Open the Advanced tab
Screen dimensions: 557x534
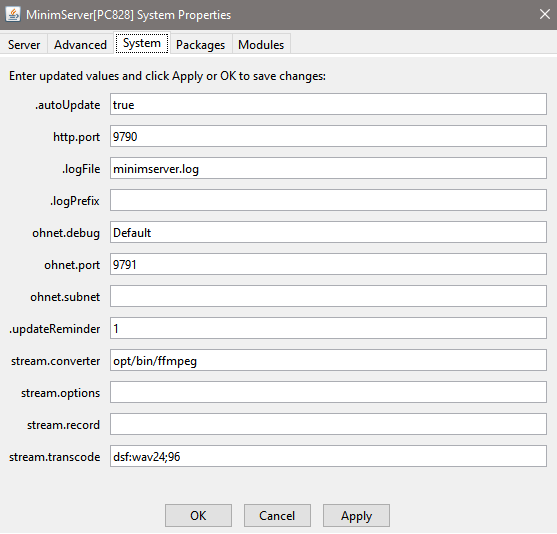tap(80, 45)
